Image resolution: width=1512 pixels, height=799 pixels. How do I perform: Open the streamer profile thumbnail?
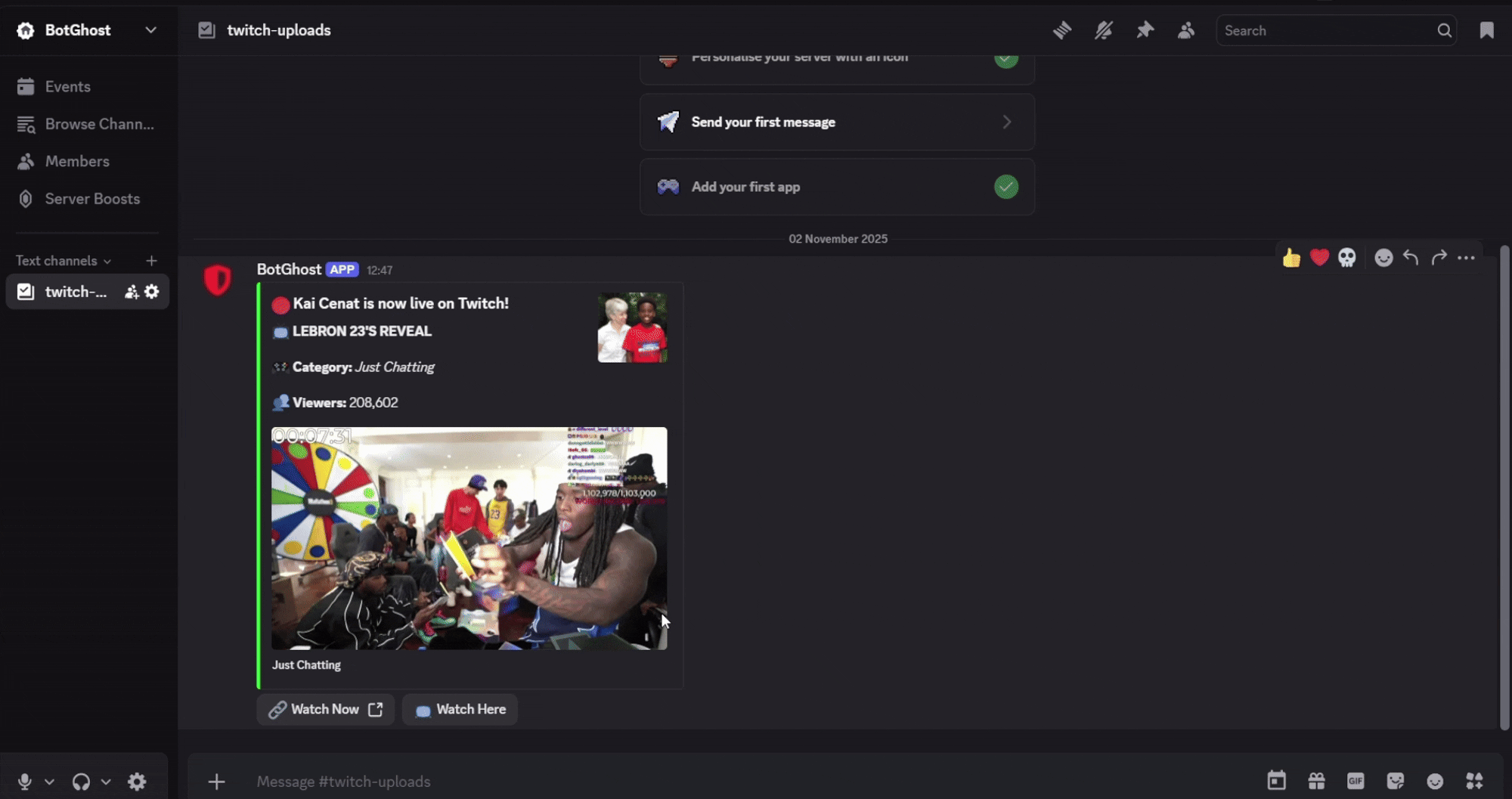coord(632,327)
